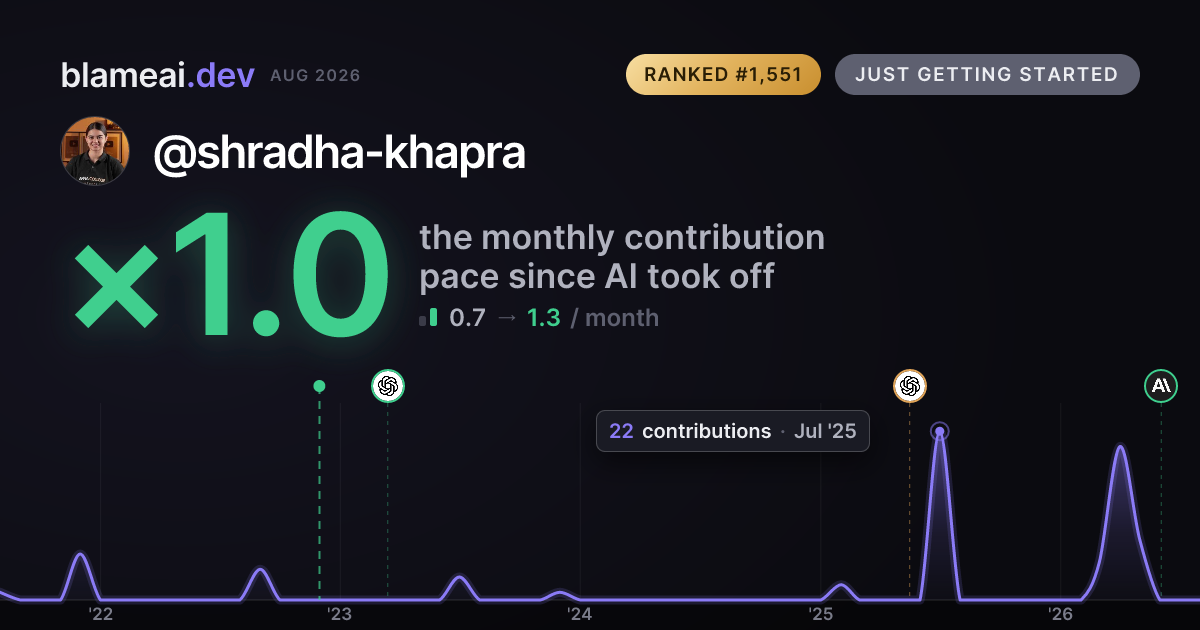
Task: Select the green dot timeline marker
Action: [x=319, y=386]
